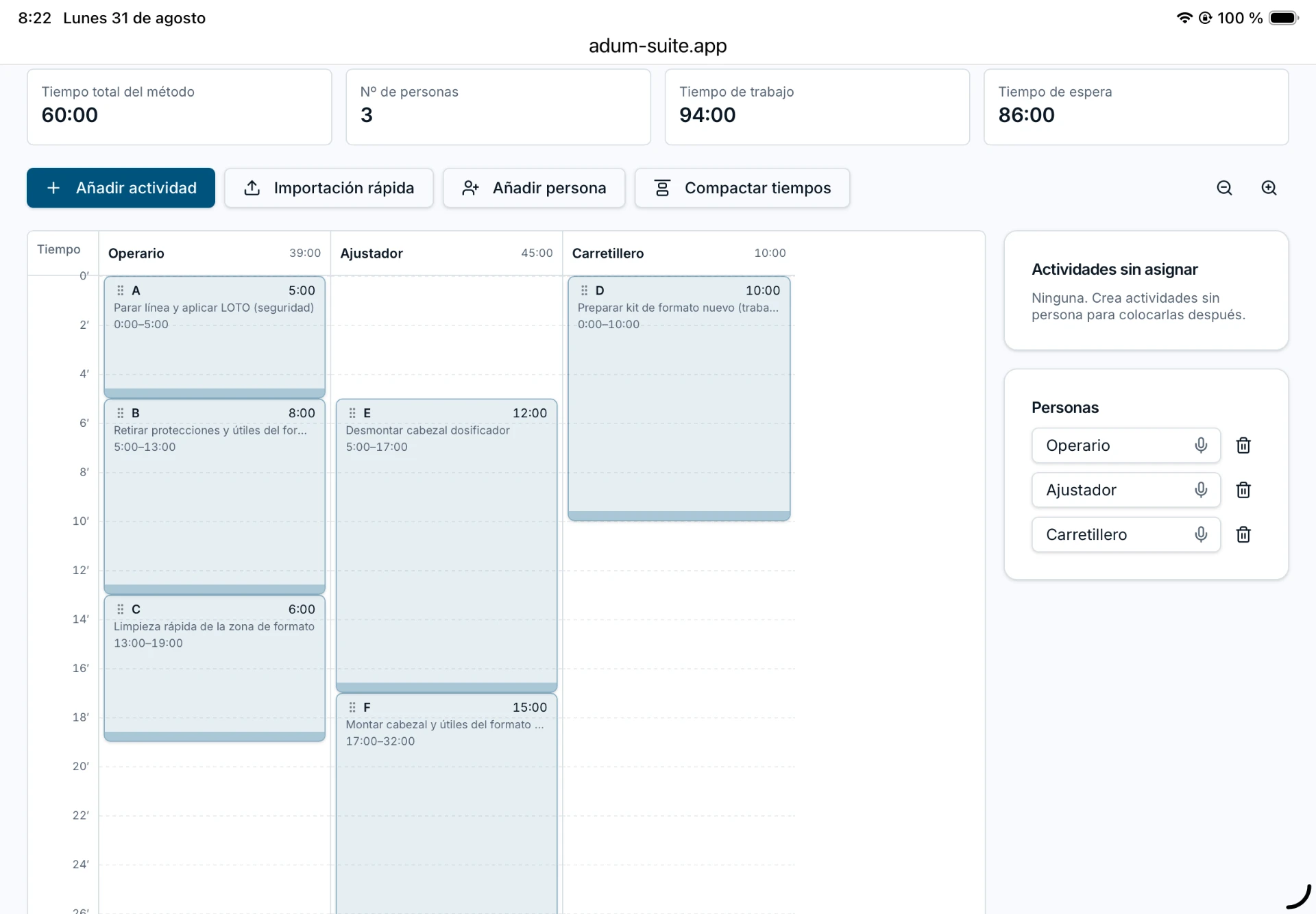Click the Compactar tiempos stack icon
Image resolution: width=1316 pixels, height=914 pixels.
pos(662,188)
